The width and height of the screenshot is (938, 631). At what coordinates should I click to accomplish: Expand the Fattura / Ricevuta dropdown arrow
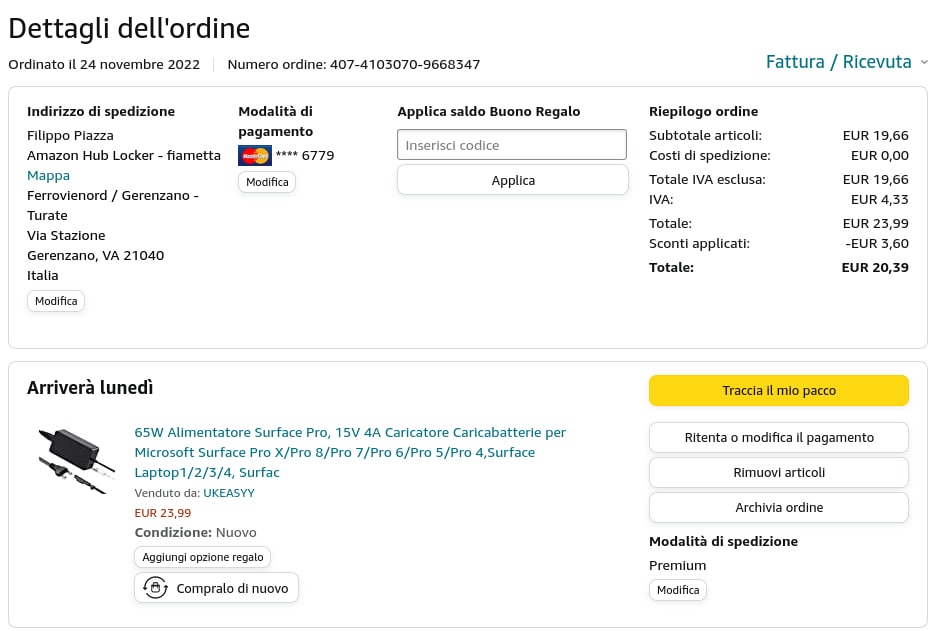(924, 62)
